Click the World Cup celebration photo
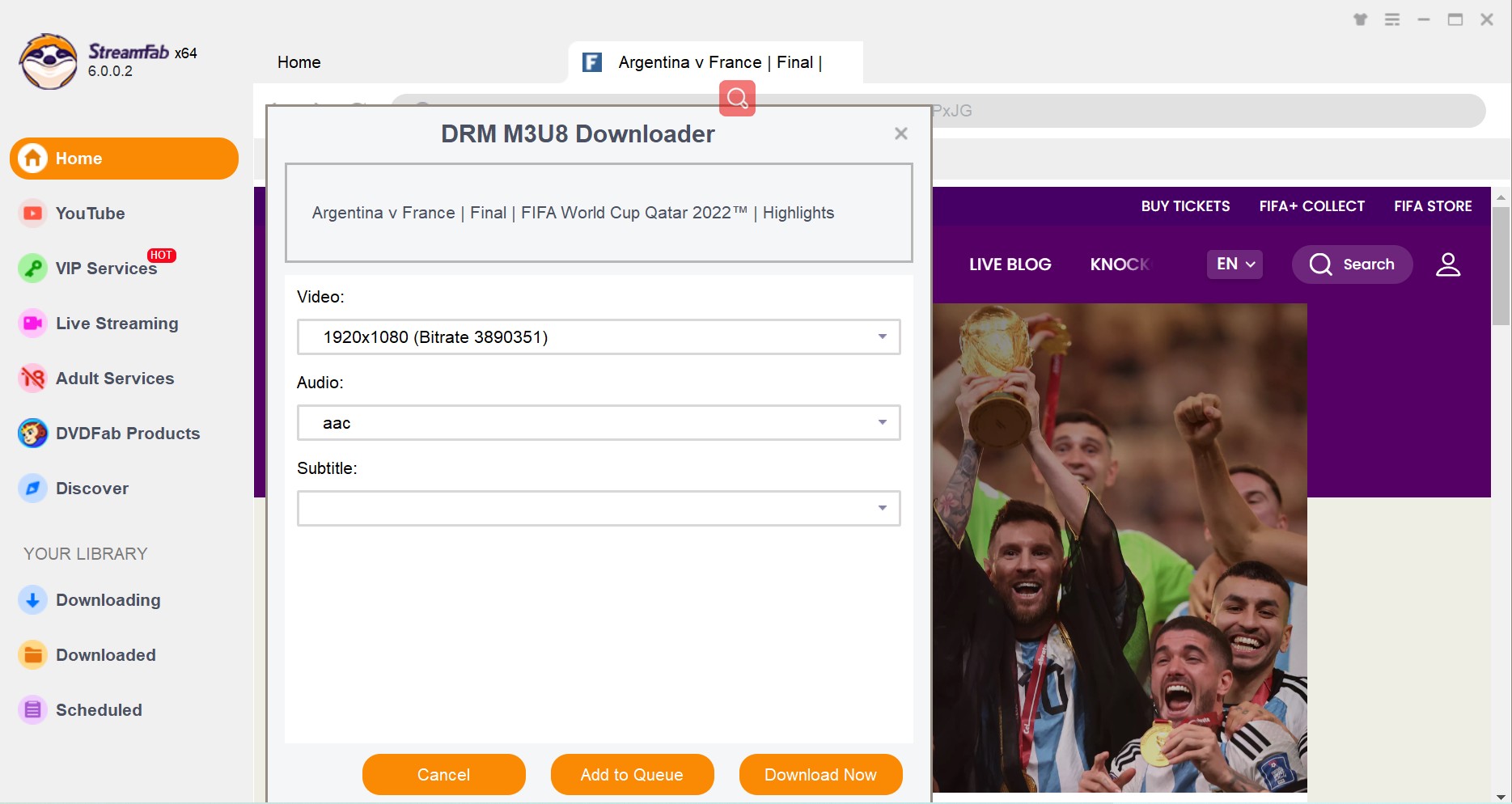Image resolution: width=1512 pixels, height=804 pixels. 1120,548
